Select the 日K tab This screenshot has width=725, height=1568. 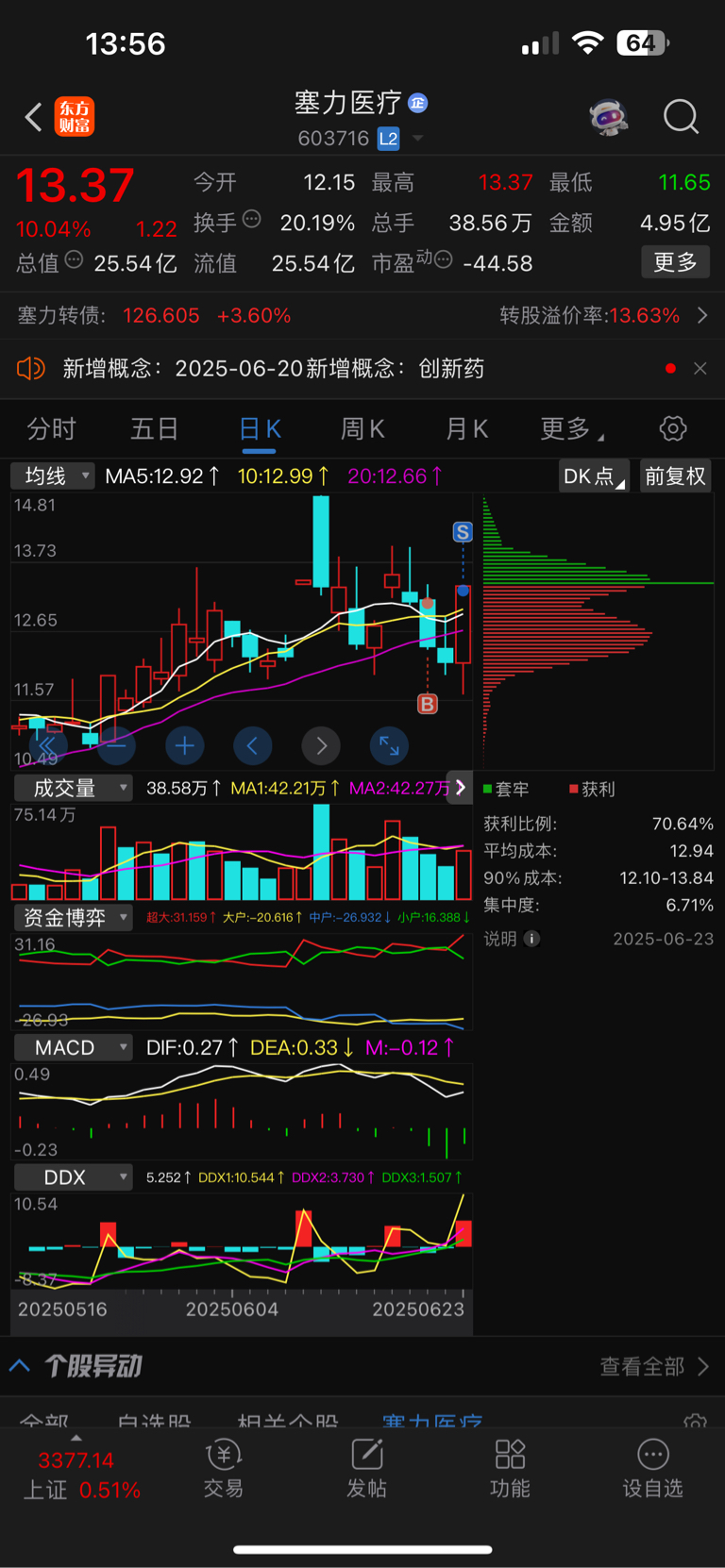(260, 429)
